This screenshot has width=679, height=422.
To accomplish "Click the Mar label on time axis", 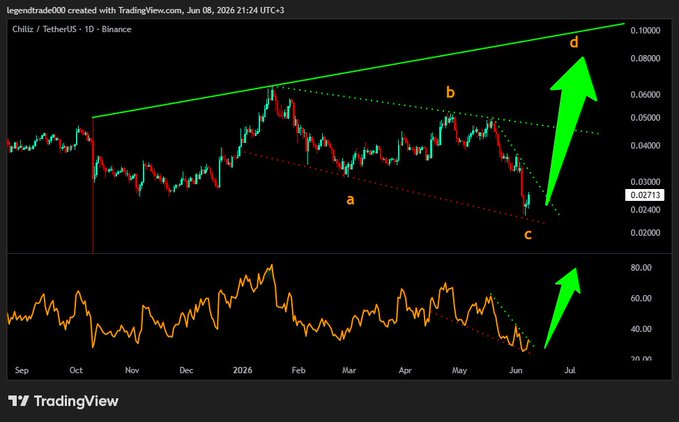I will pos(349,370).
